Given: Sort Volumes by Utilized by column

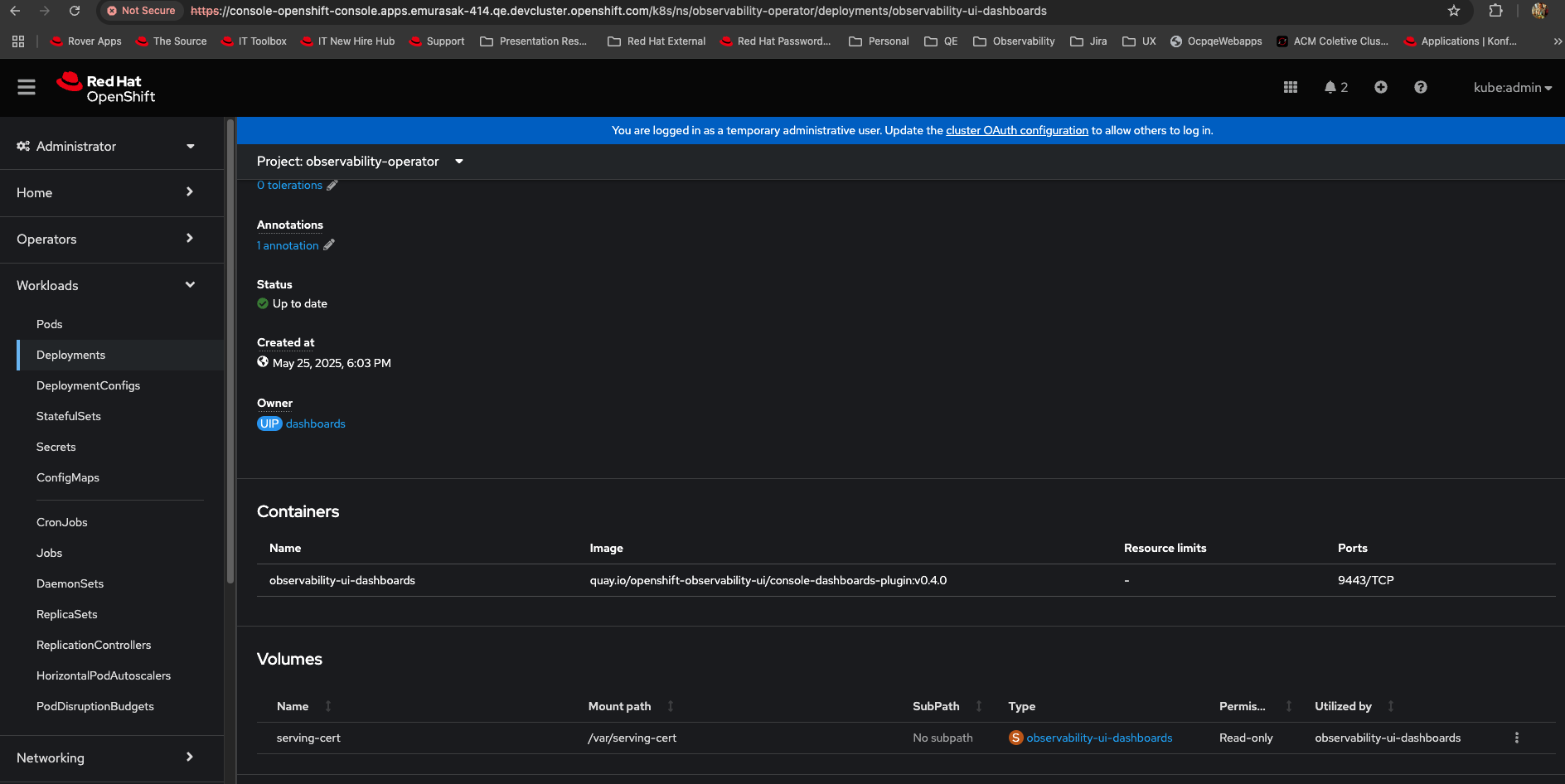Looking at the screenshot, I should point(1391,706).
